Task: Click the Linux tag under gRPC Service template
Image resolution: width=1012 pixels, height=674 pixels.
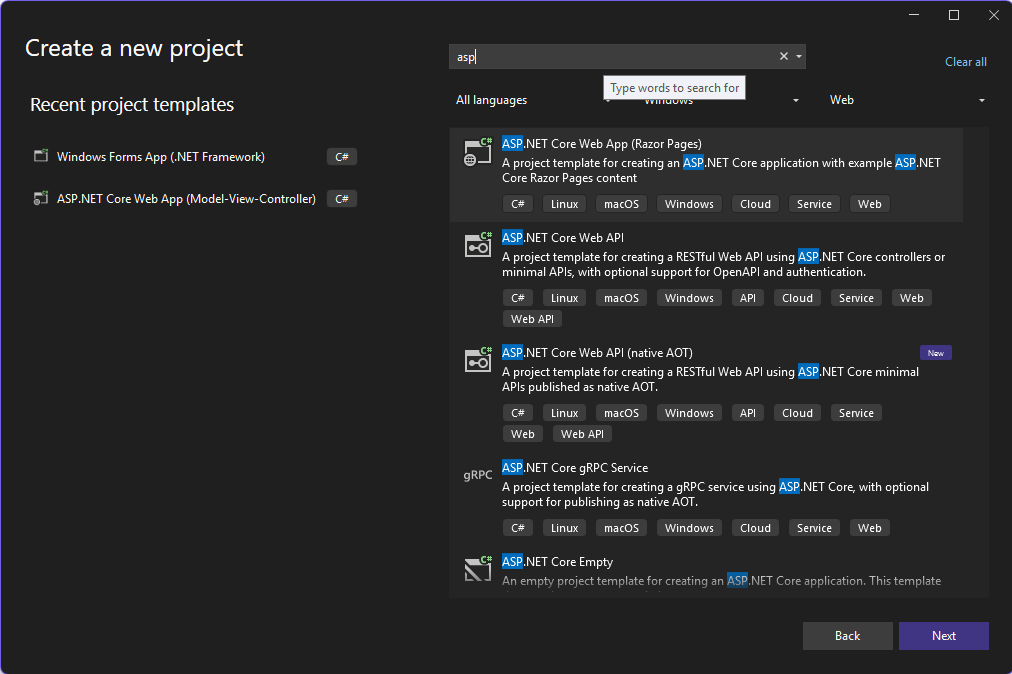Action: [x=565, y=528]
